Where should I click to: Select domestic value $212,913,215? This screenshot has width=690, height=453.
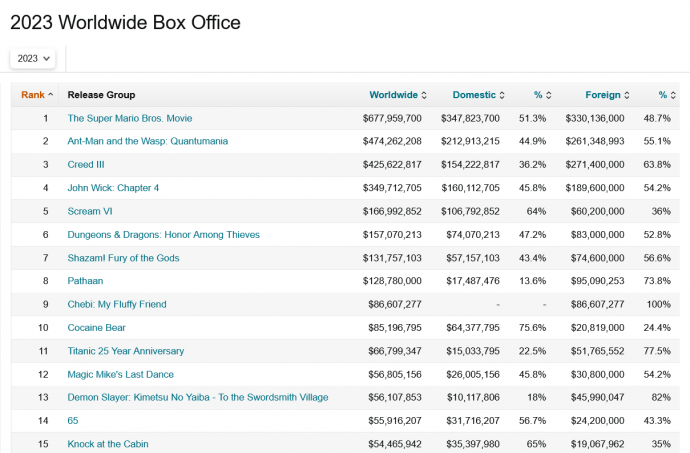470,141
